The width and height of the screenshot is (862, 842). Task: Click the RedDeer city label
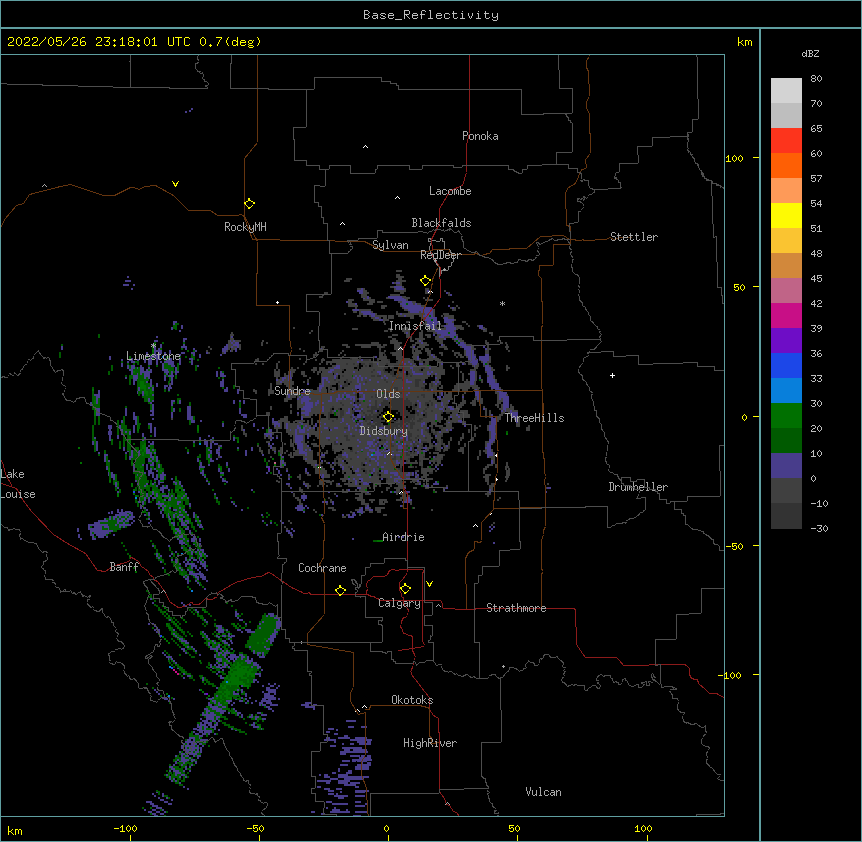[440, 255]
